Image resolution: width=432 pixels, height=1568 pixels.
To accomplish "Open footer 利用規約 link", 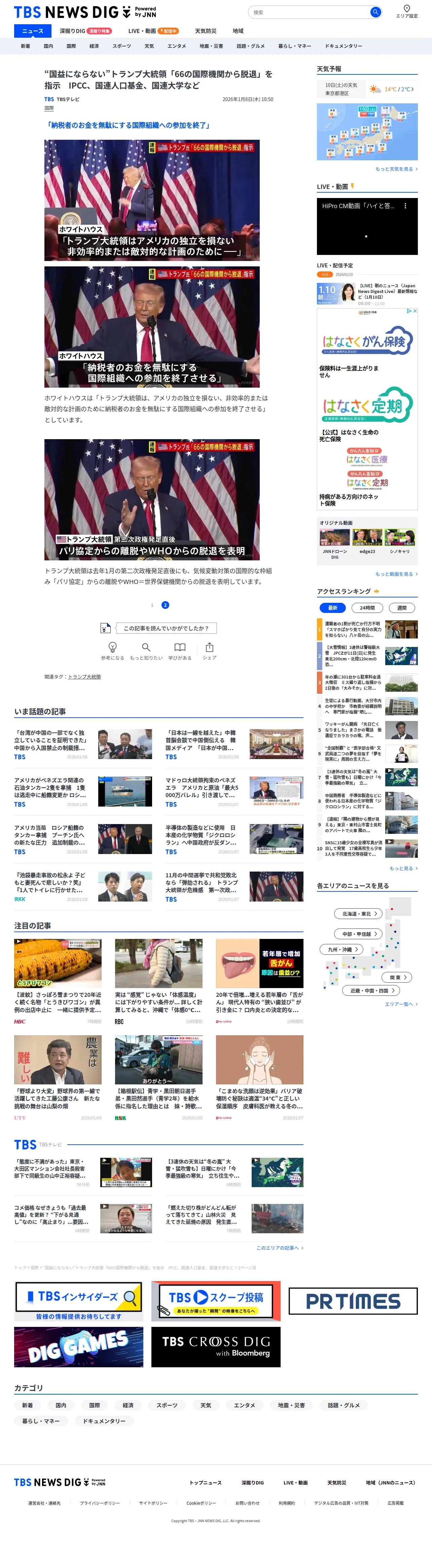I will tap(287, 1503).
